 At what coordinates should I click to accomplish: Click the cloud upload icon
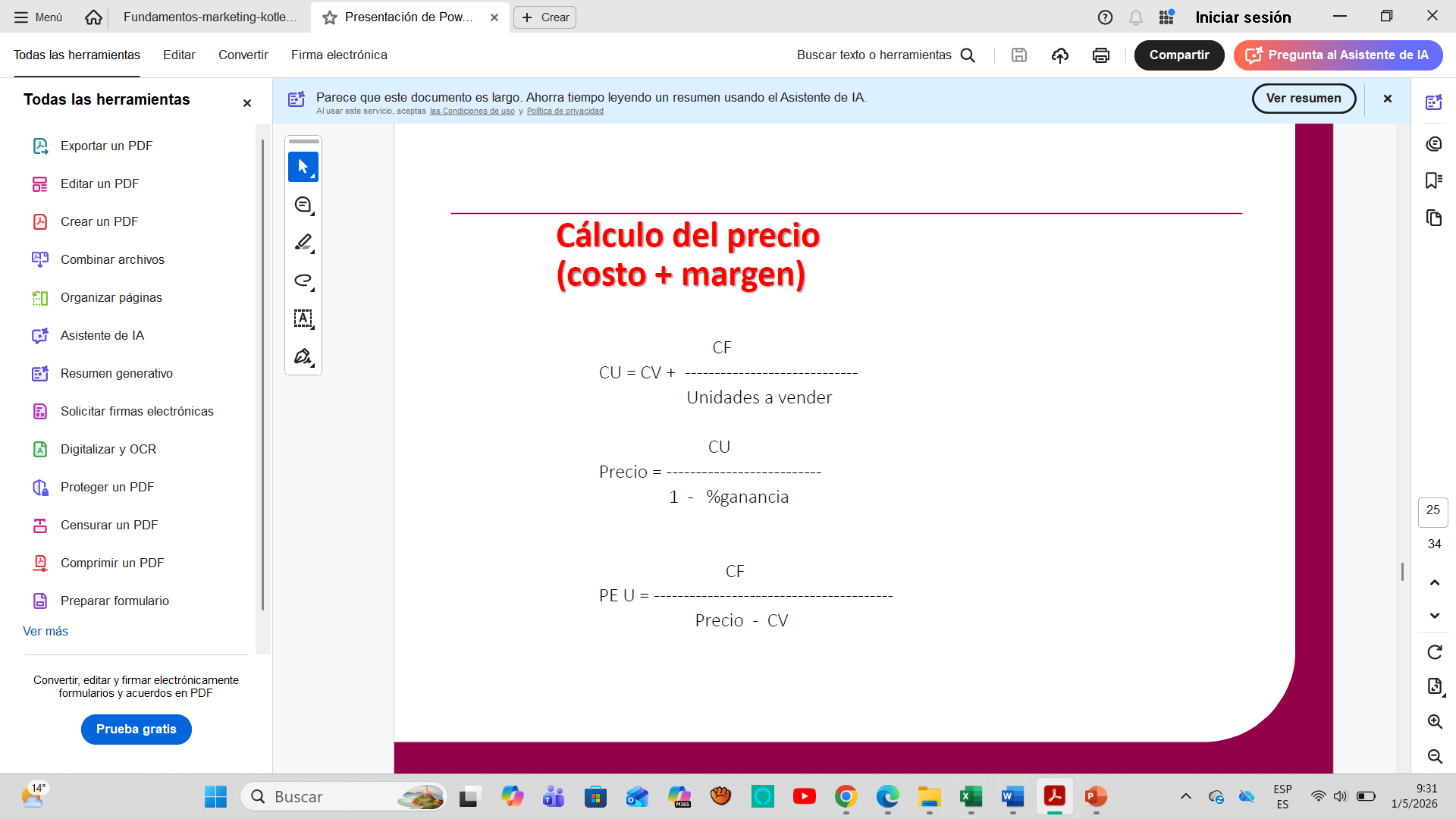[x=1060, y=55]
